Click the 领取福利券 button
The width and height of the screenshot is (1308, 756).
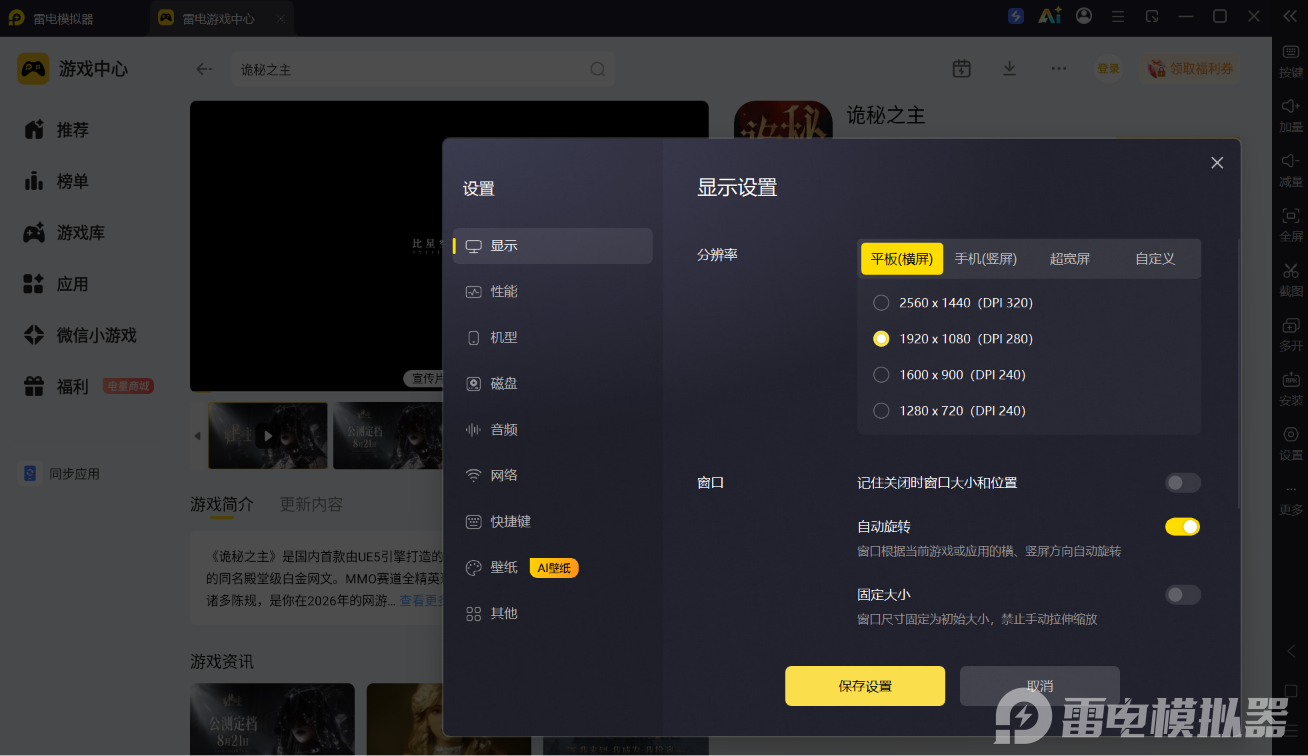1190,69
